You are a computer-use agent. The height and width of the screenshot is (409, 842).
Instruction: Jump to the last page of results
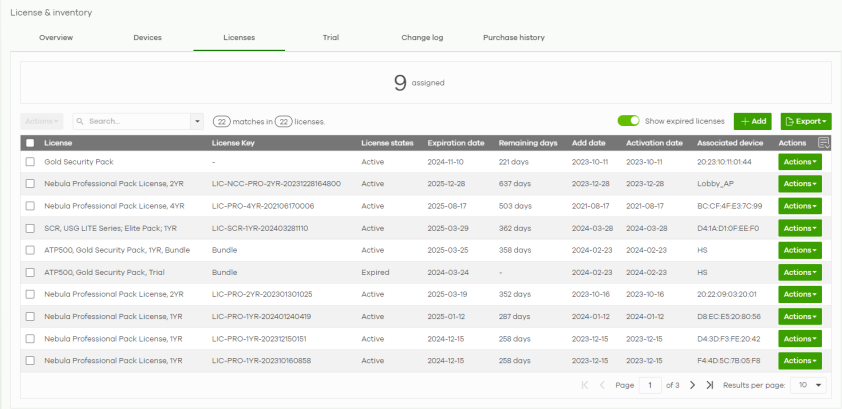point(709,385)
